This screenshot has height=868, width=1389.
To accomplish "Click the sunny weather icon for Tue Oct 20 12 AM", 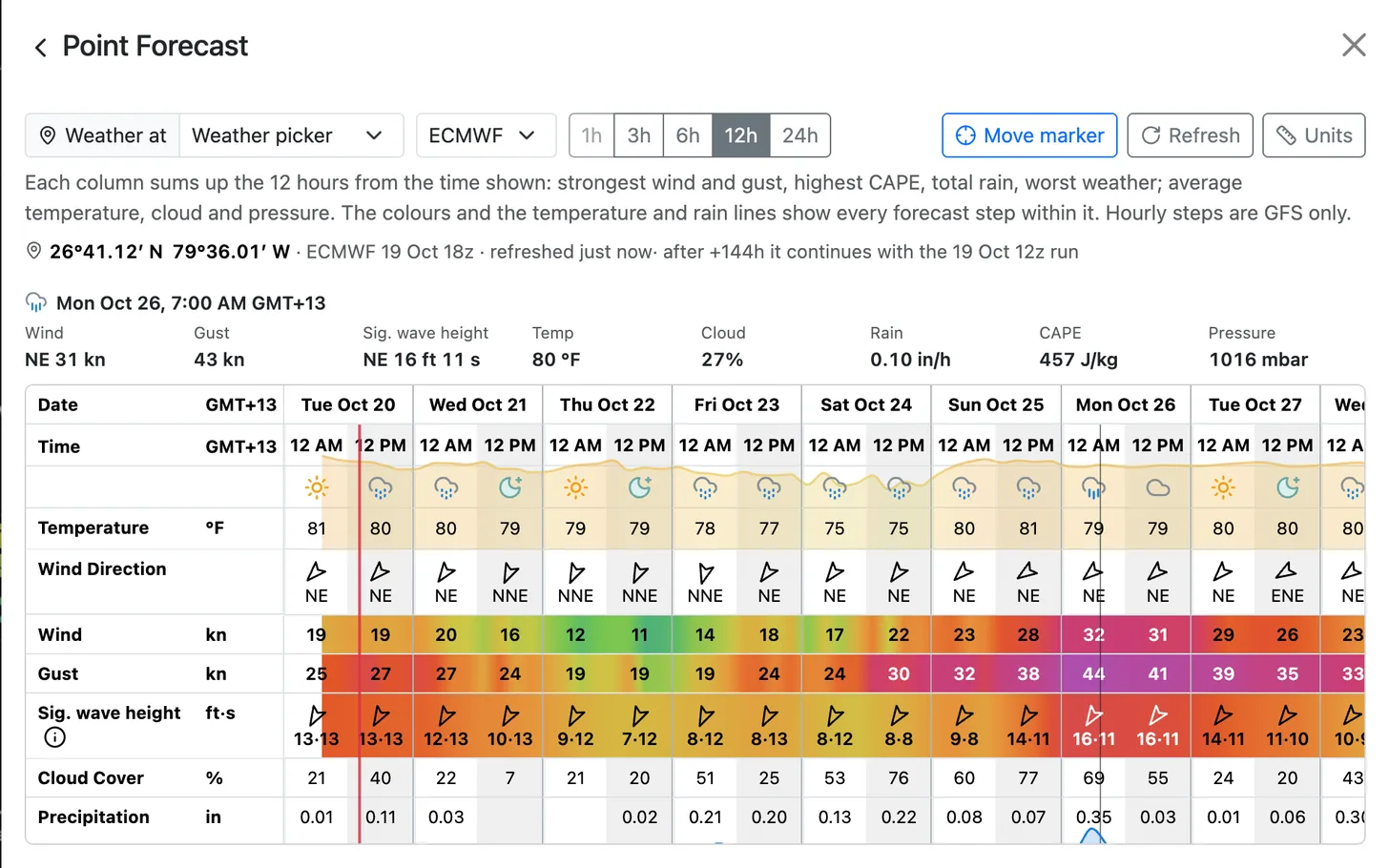I will click(x=317, y=487).
